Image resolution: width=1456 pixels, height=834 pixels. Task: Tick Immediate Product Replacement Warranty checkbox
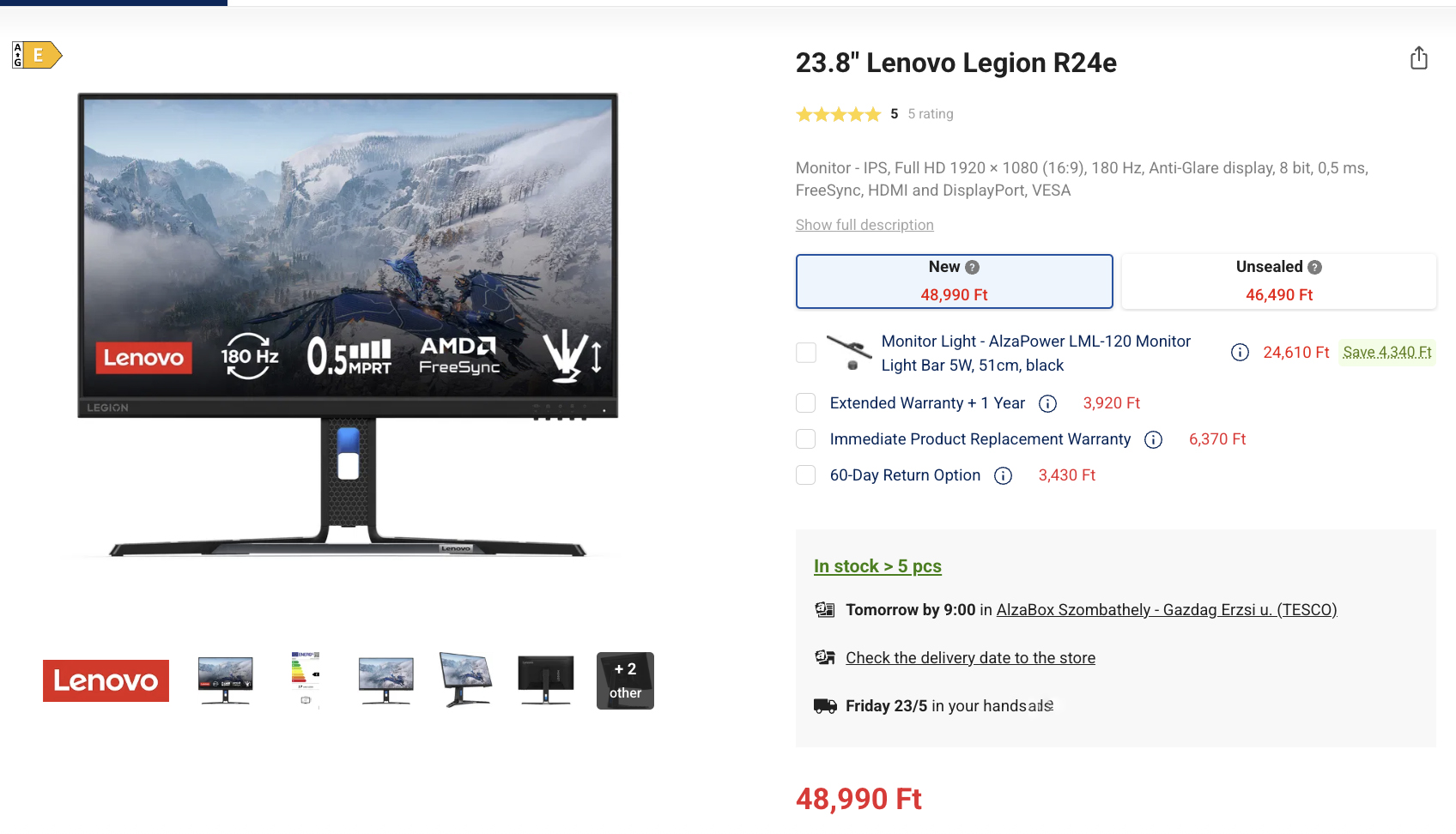806,439
